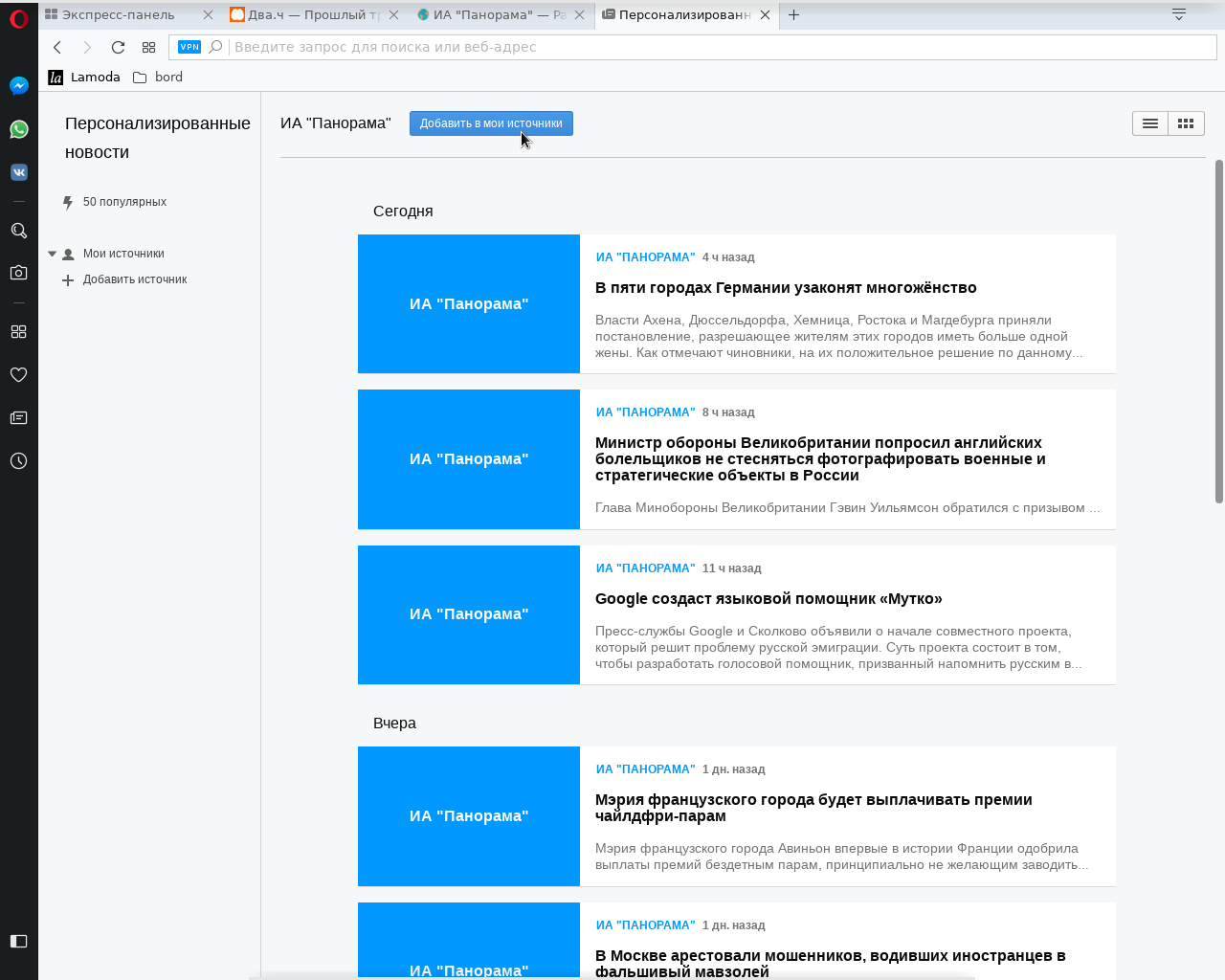Viewport: 1225px width, 980px height.
Task: Go back to the previous page
Action: (x=57, y=47)
